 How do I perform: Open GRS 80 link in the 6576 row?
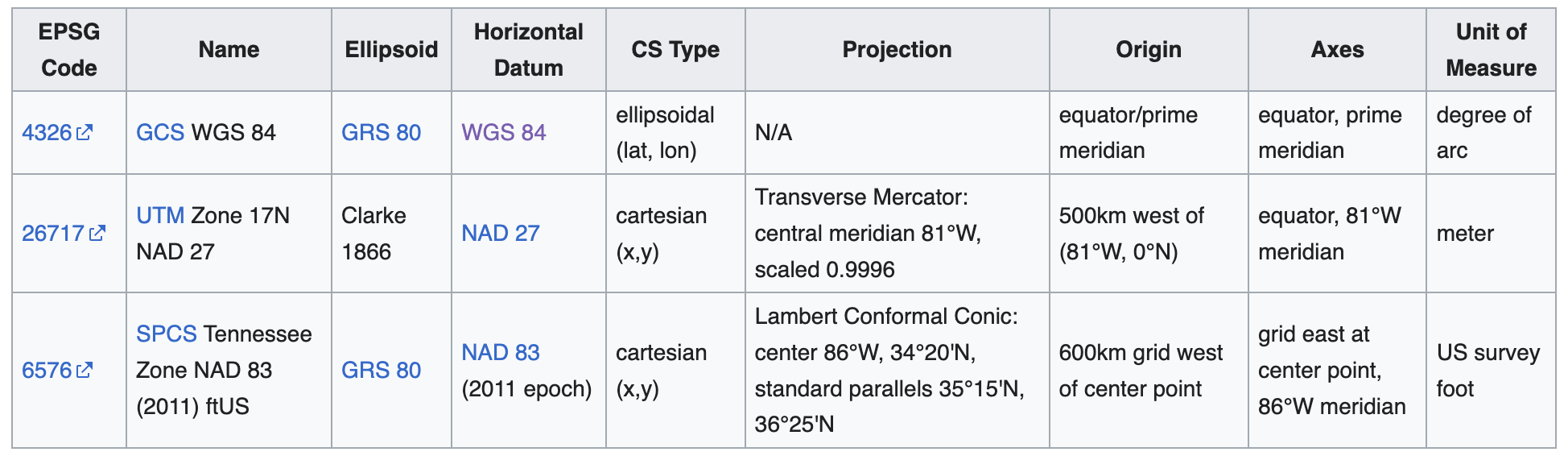click(x=381, y=370)
